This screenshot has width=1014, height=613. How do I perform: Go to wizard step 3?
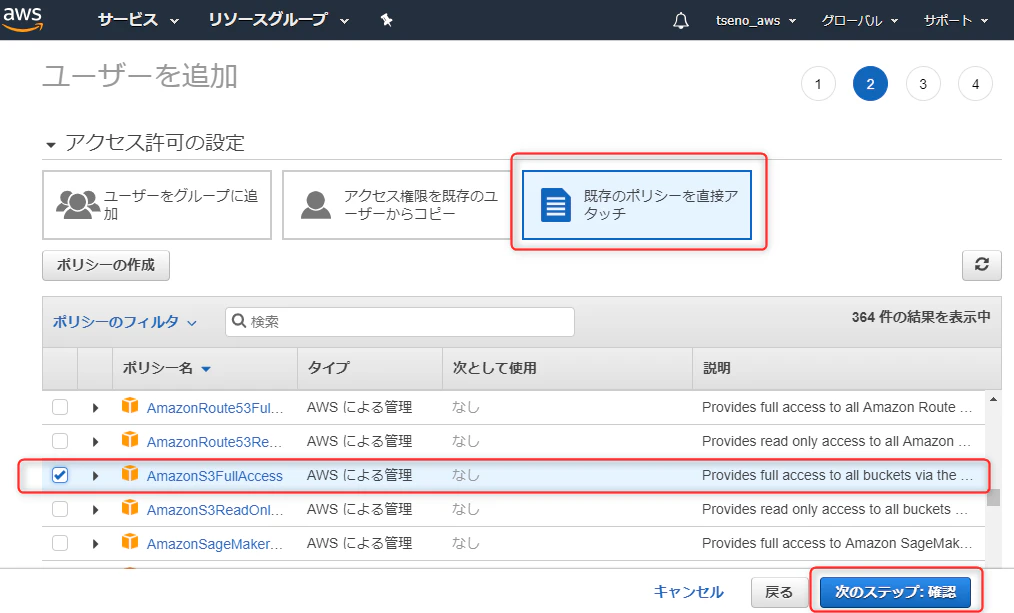pyautogui.click(x=923, y=83)
